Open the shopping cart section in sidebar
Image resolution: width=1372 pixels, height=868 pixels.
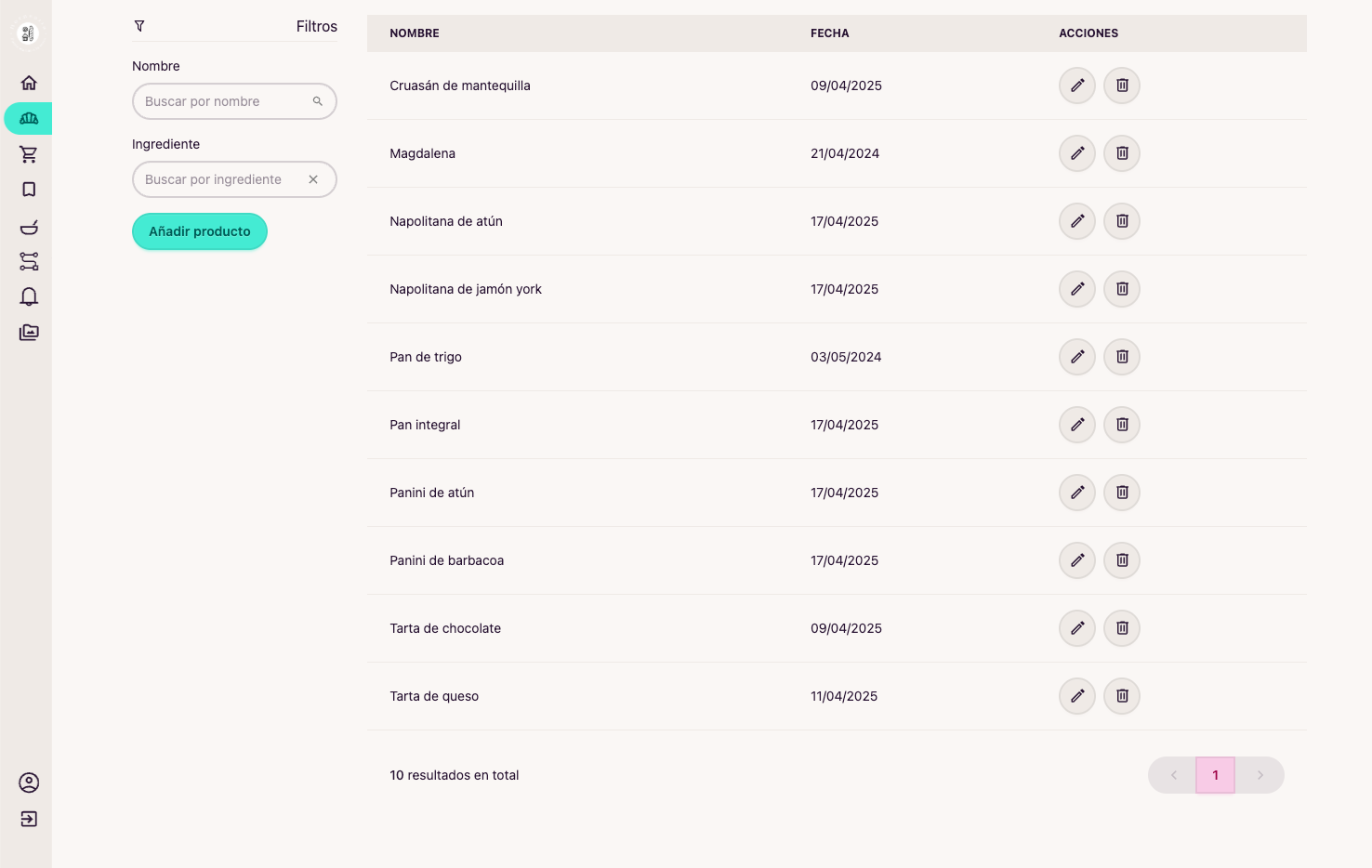click(x=29, y=154)
